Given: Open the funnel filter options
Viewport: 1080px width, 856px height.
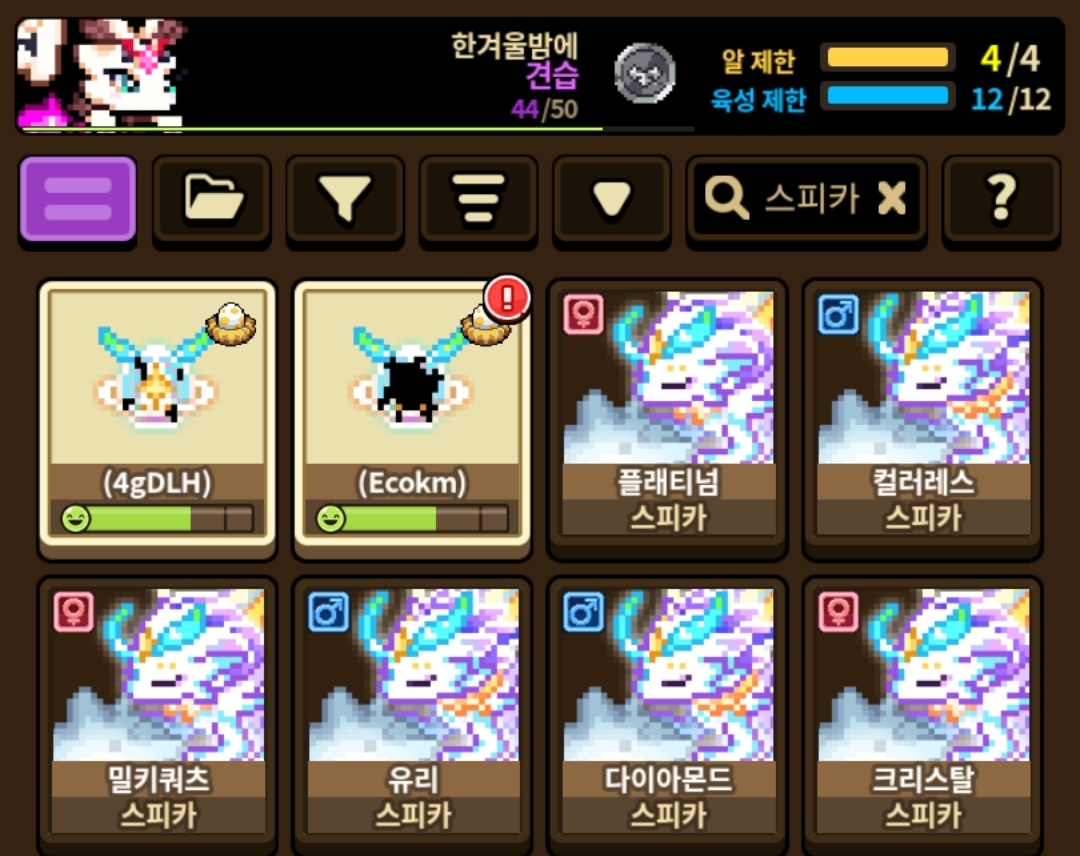Looking at the screenshot, I should 345,200.
